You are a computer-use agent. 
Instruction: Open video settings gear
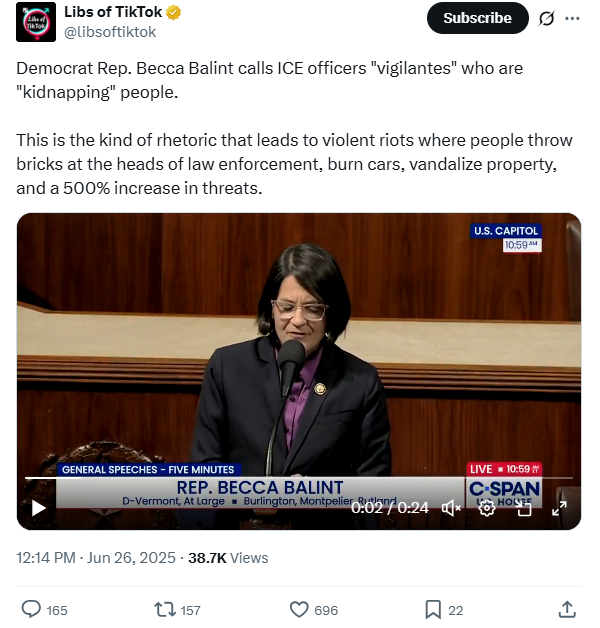487,508
